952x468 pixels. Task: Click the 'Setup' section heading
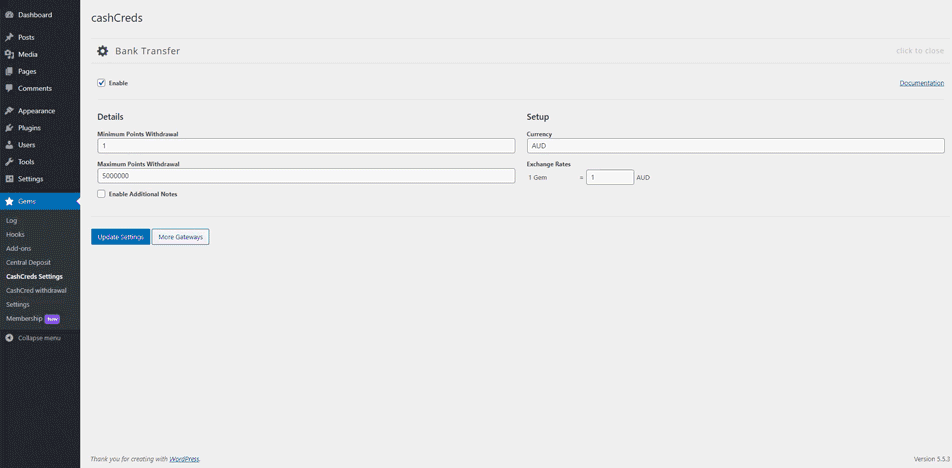point(538,117)
